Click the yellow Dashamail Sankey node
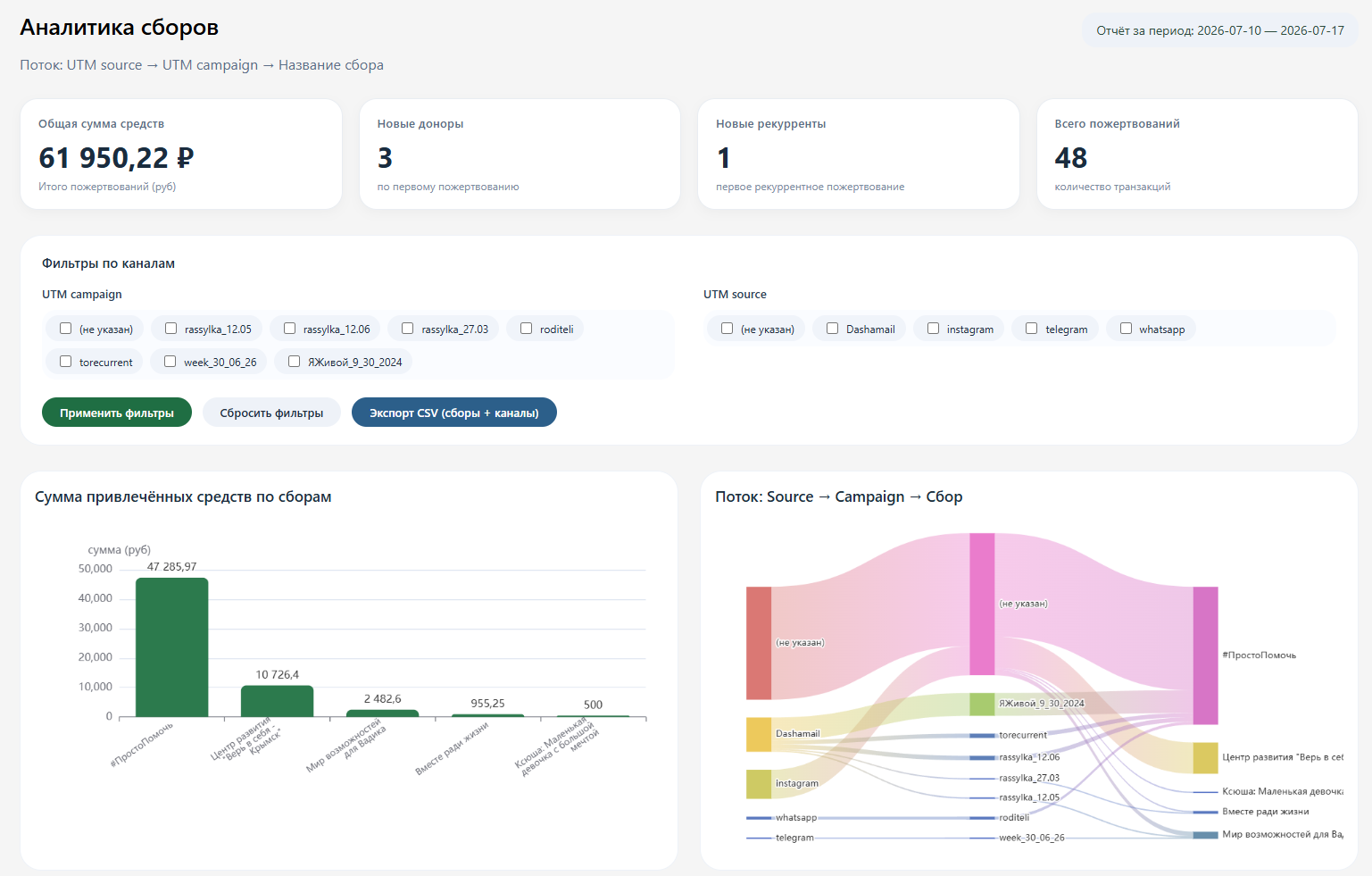Viewport: 1372px width, 876px height. tap(759, 734)
